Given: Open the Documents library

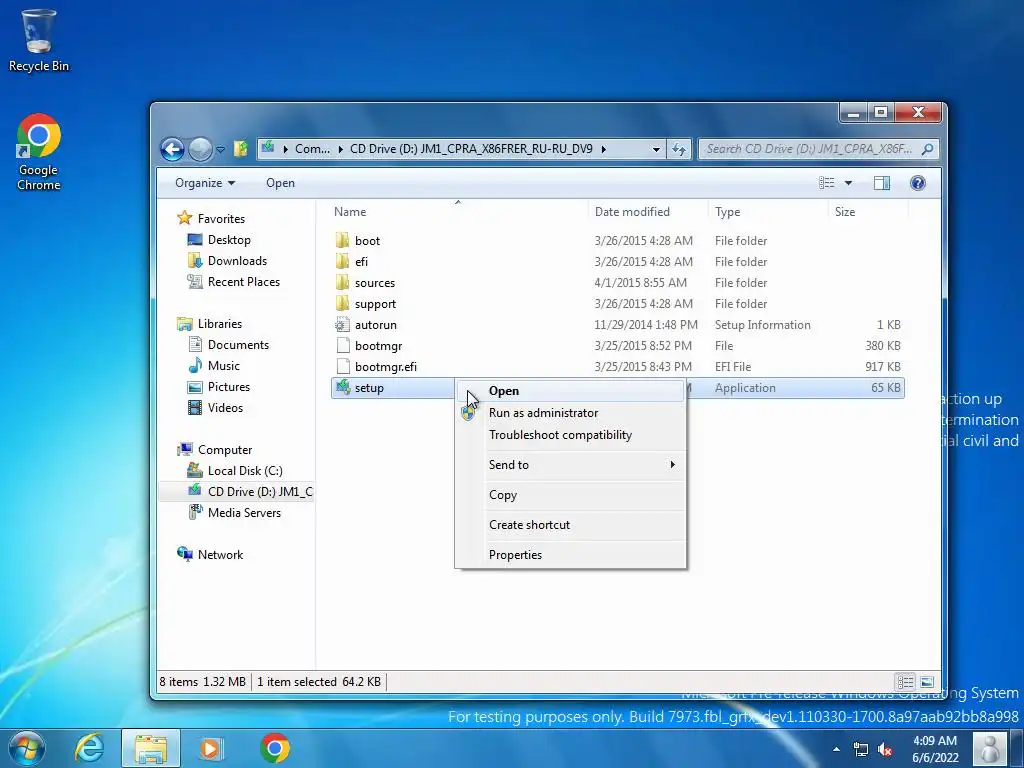Looking at the screenshot, I should coord(238,344).
